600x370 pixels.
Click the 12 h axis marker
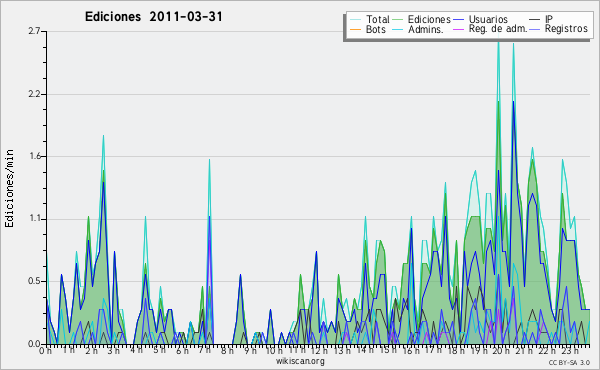tap(318, 351)
